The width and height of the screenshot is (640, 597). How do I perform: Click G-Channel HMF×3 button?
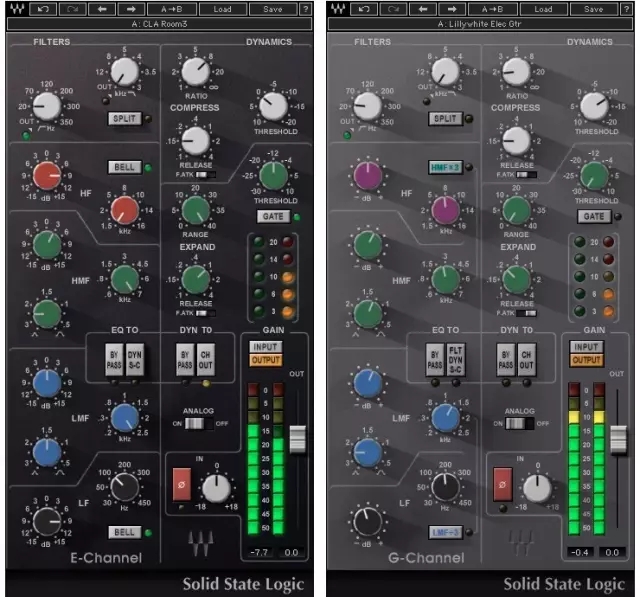click(x=445, y=167)
